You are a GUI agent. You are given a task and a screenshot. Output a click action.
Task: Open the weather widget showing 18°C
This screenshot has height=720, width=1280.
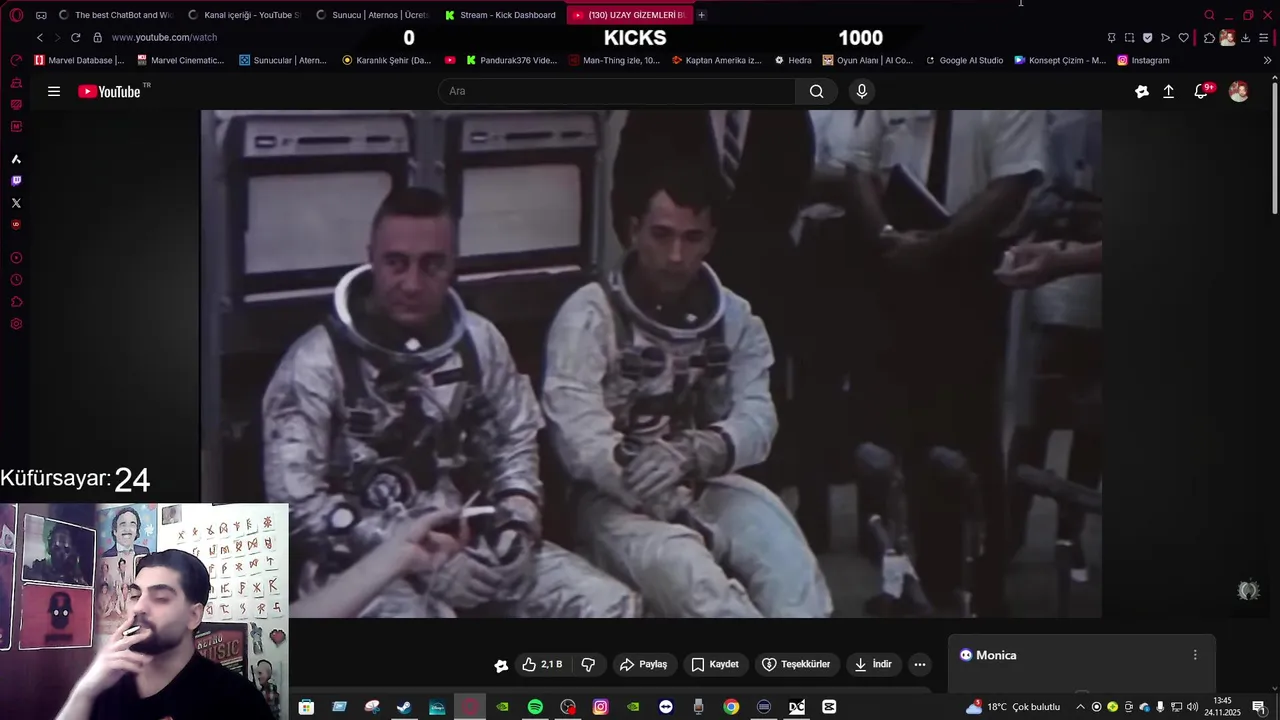1013,707
